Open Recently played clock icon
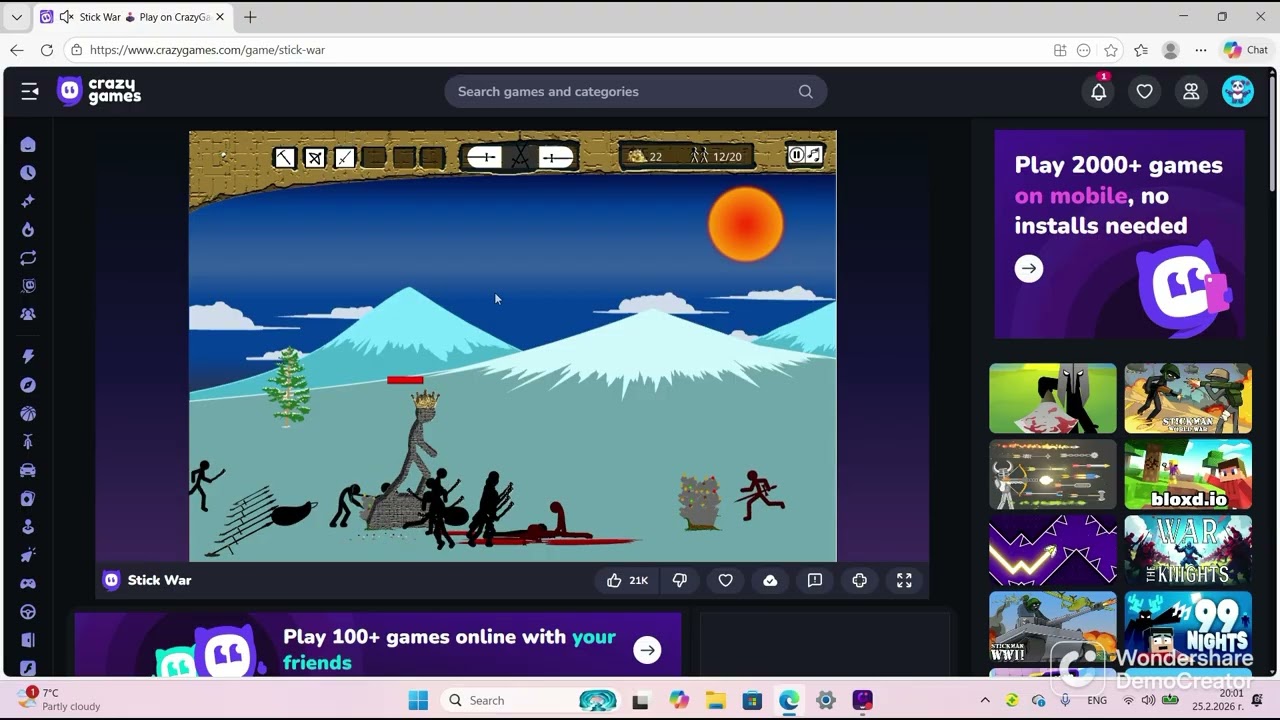The height and width of the screenshot is (720, 1280). [x=28, y=173]
